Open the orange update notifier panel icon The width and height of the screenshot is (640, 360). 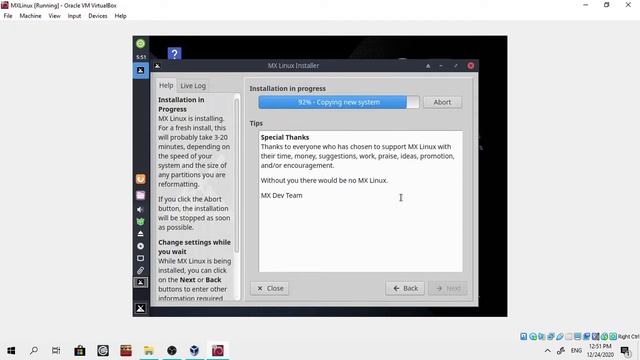click(140, 179)
